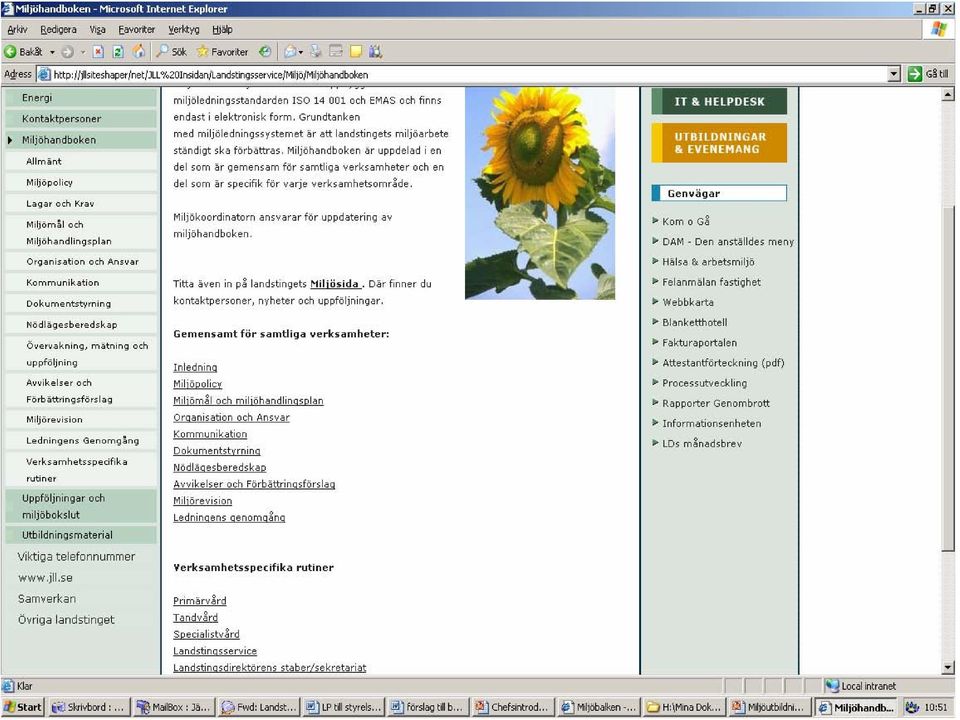This screenshot has height=720, width=960.
Task: Open the Primärvård link
Action: coord(200,601)
